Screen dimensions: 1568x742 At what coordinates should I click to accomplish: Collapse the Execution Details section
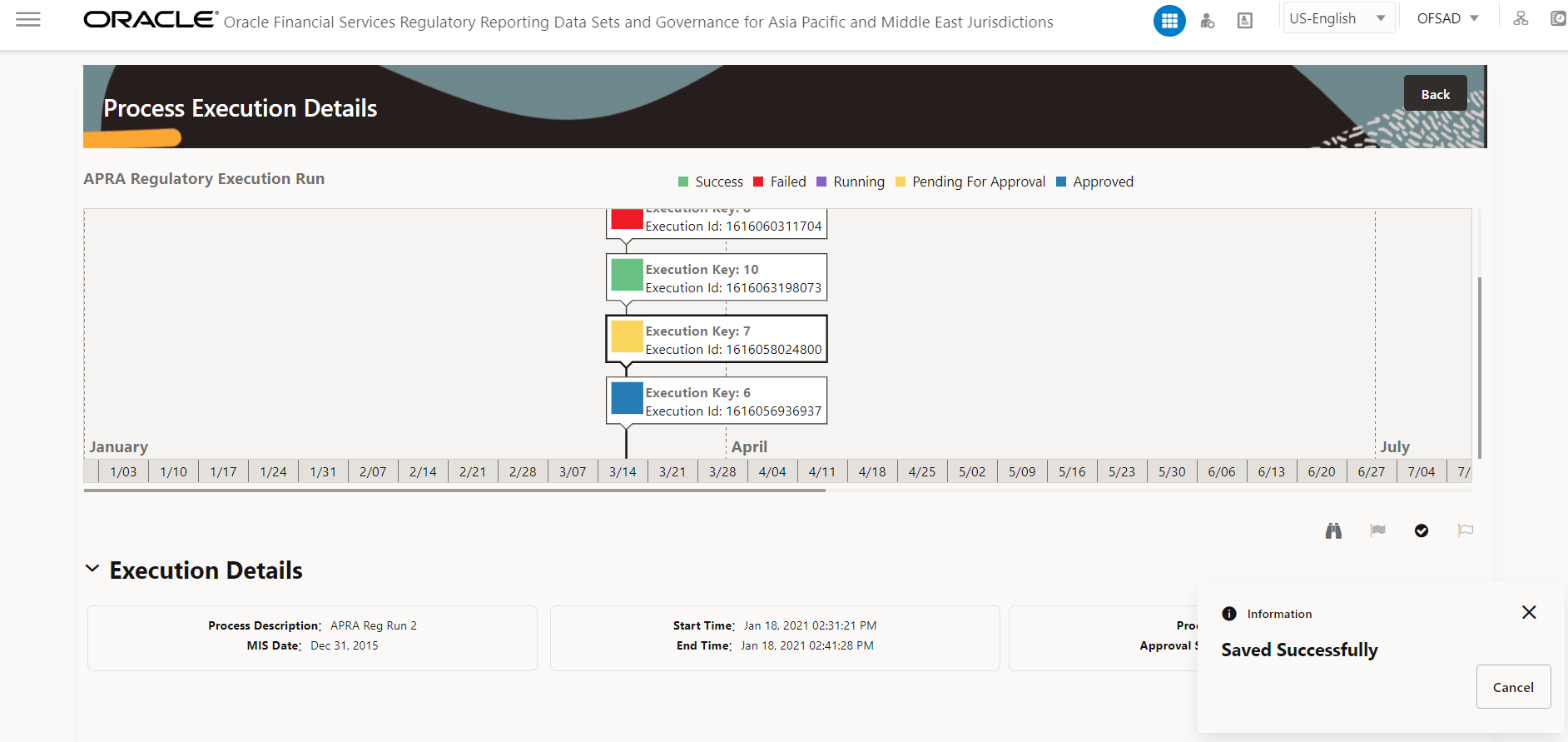(92, 569)
